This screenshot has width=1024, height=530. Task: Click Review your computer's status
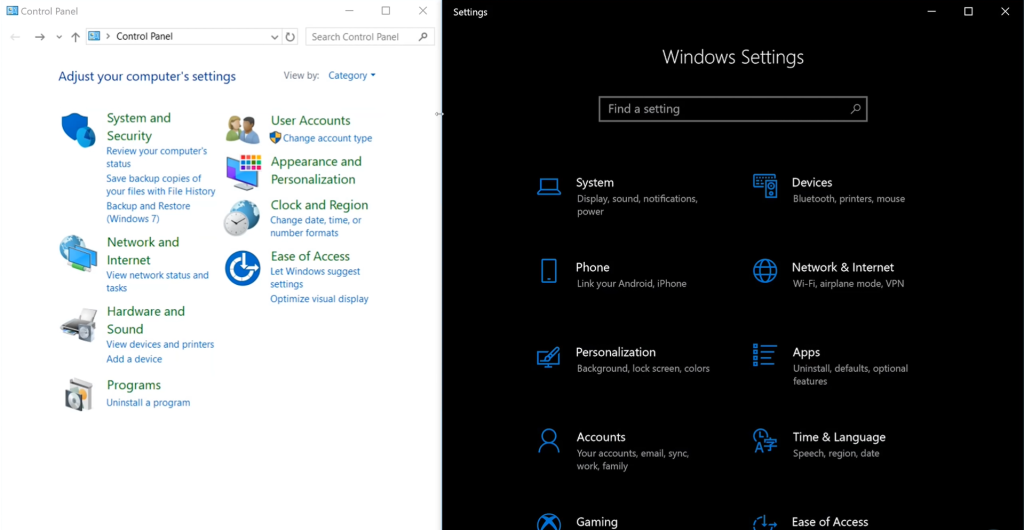pyautogui.click(x=157, y=157)
